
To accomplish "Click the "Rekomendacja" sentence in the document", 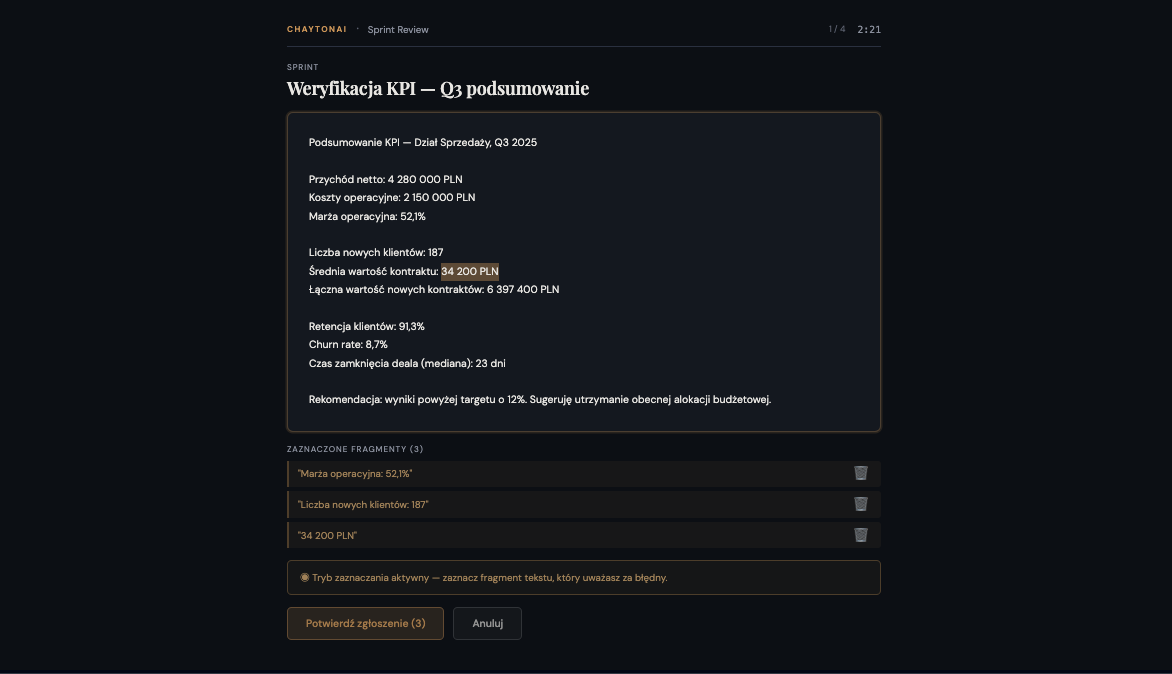I will pos(540,399).
